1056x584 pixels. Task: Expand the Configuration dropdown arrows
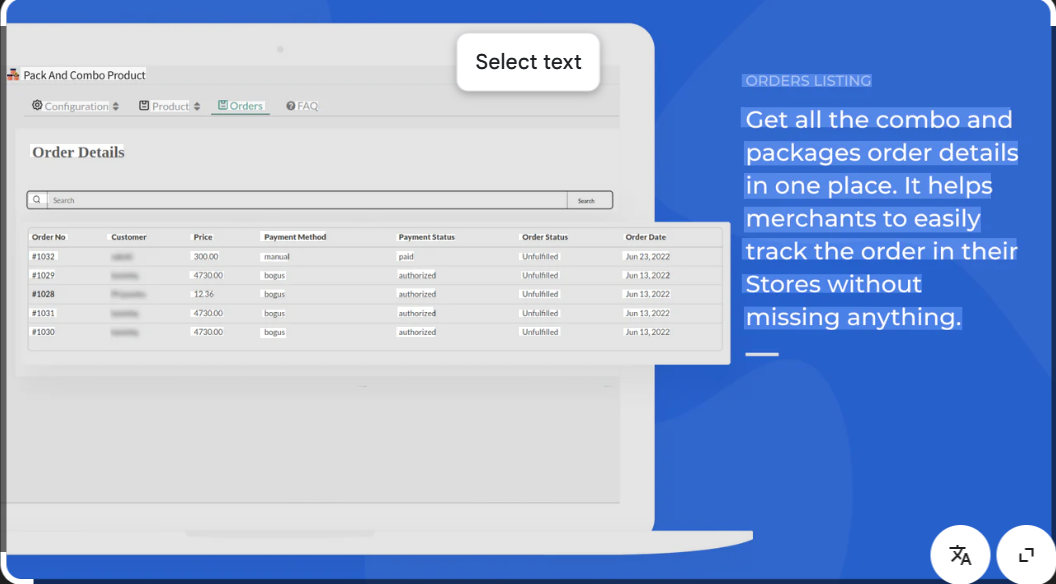click(116, 105)
